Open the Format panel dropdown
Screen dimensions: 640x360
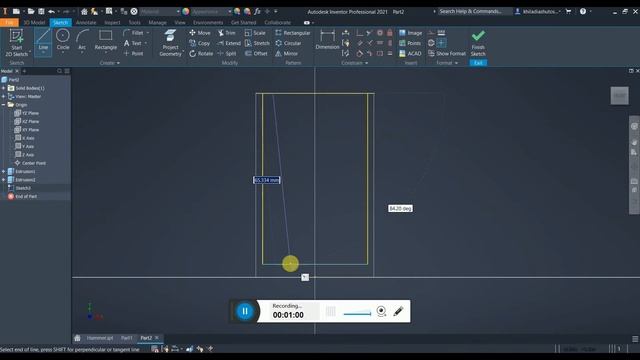pyautogui.click(x=447, y=63)
